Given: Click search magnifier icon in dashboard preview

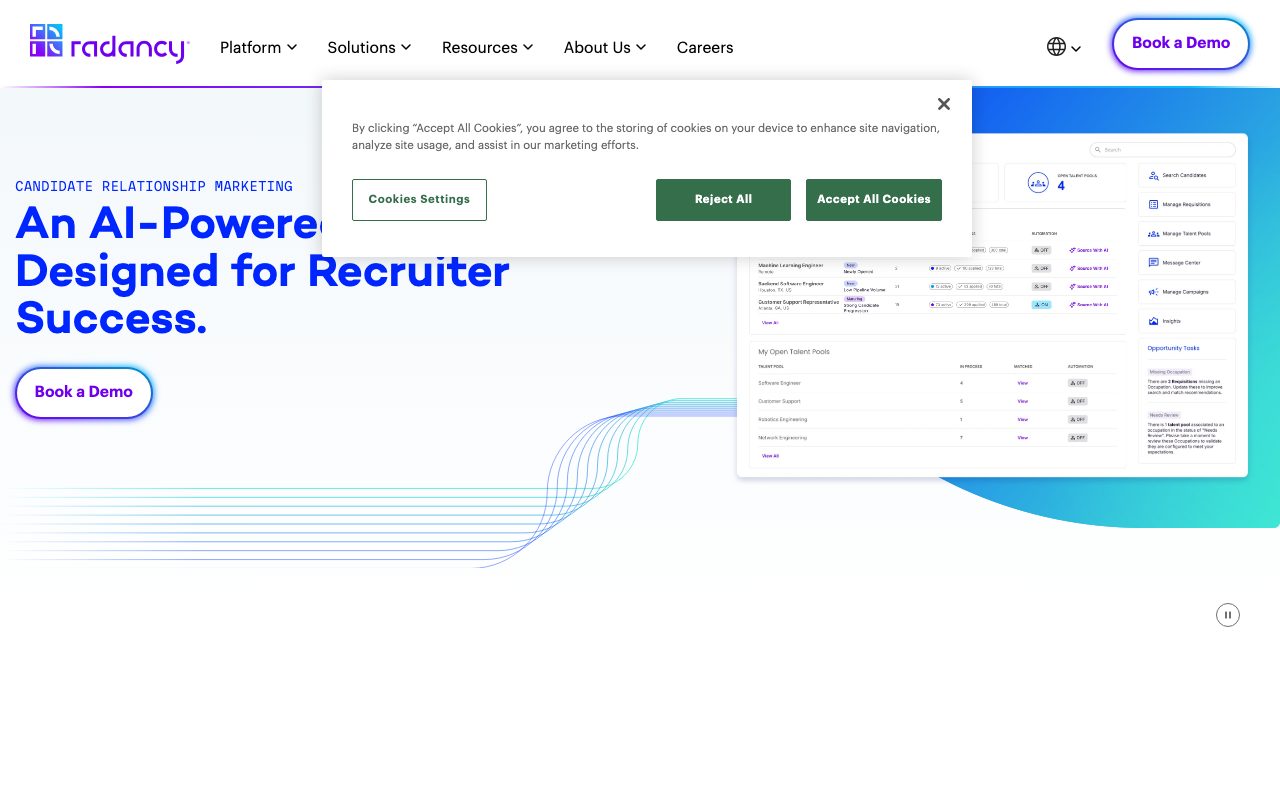Looking at the screenshot, I should [1097, 150].
